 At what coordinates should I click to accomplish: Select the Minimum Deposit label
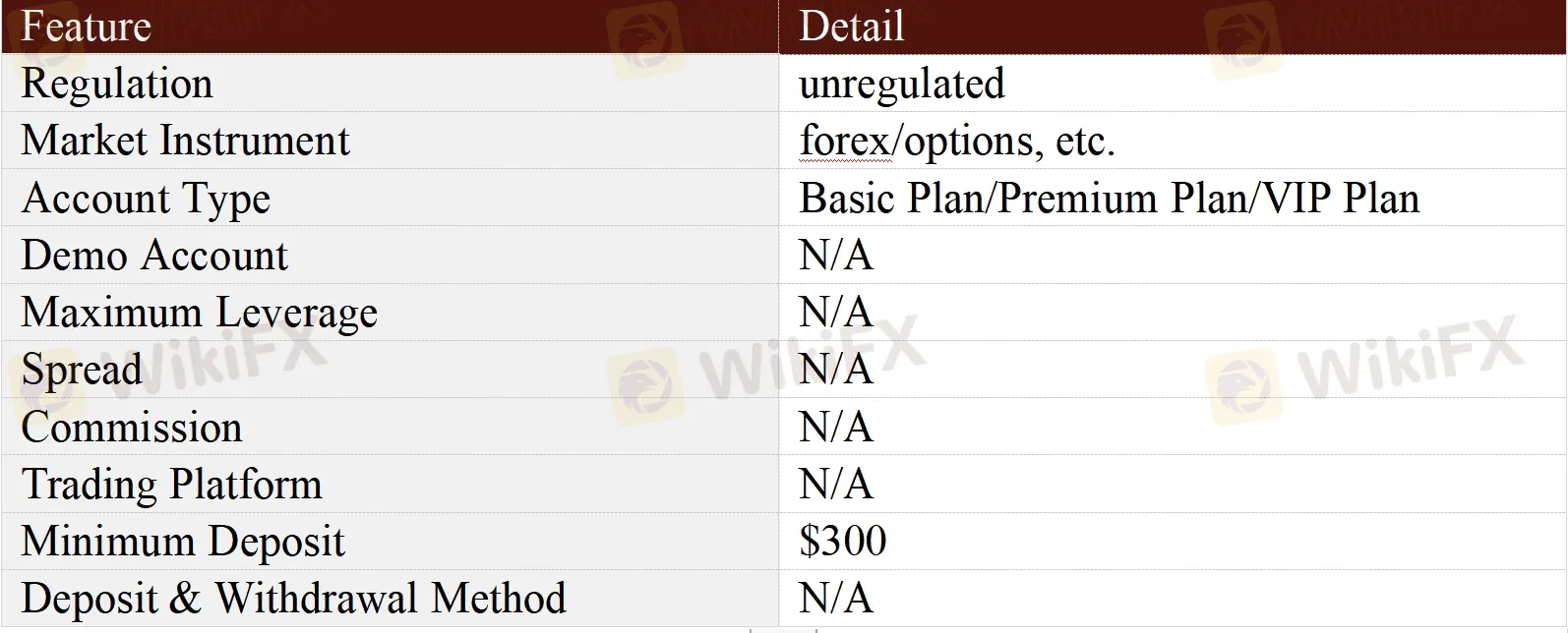(183, 541)
